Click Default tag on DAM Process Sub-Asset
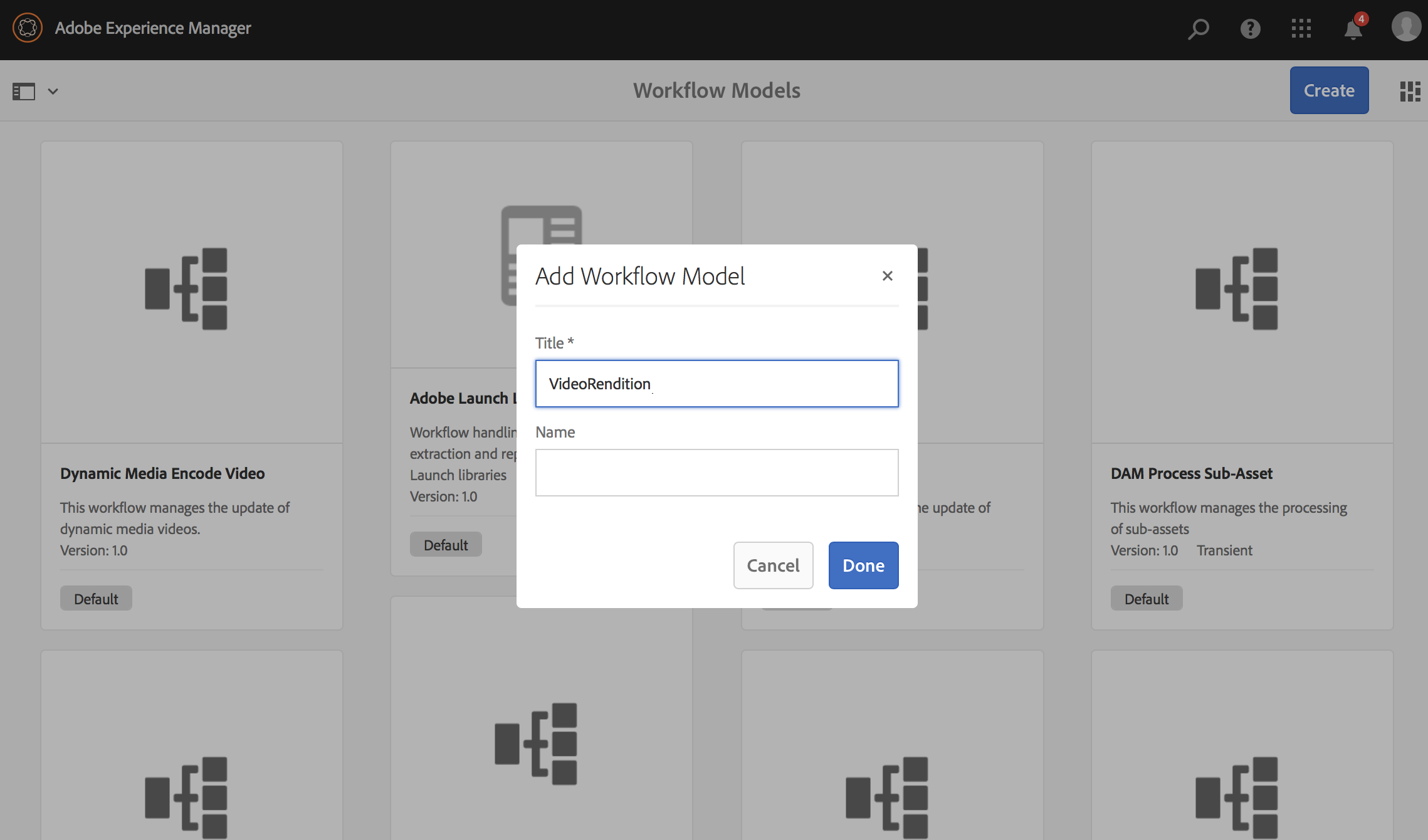This screenshot has height=840, width=1428. 1147,599
